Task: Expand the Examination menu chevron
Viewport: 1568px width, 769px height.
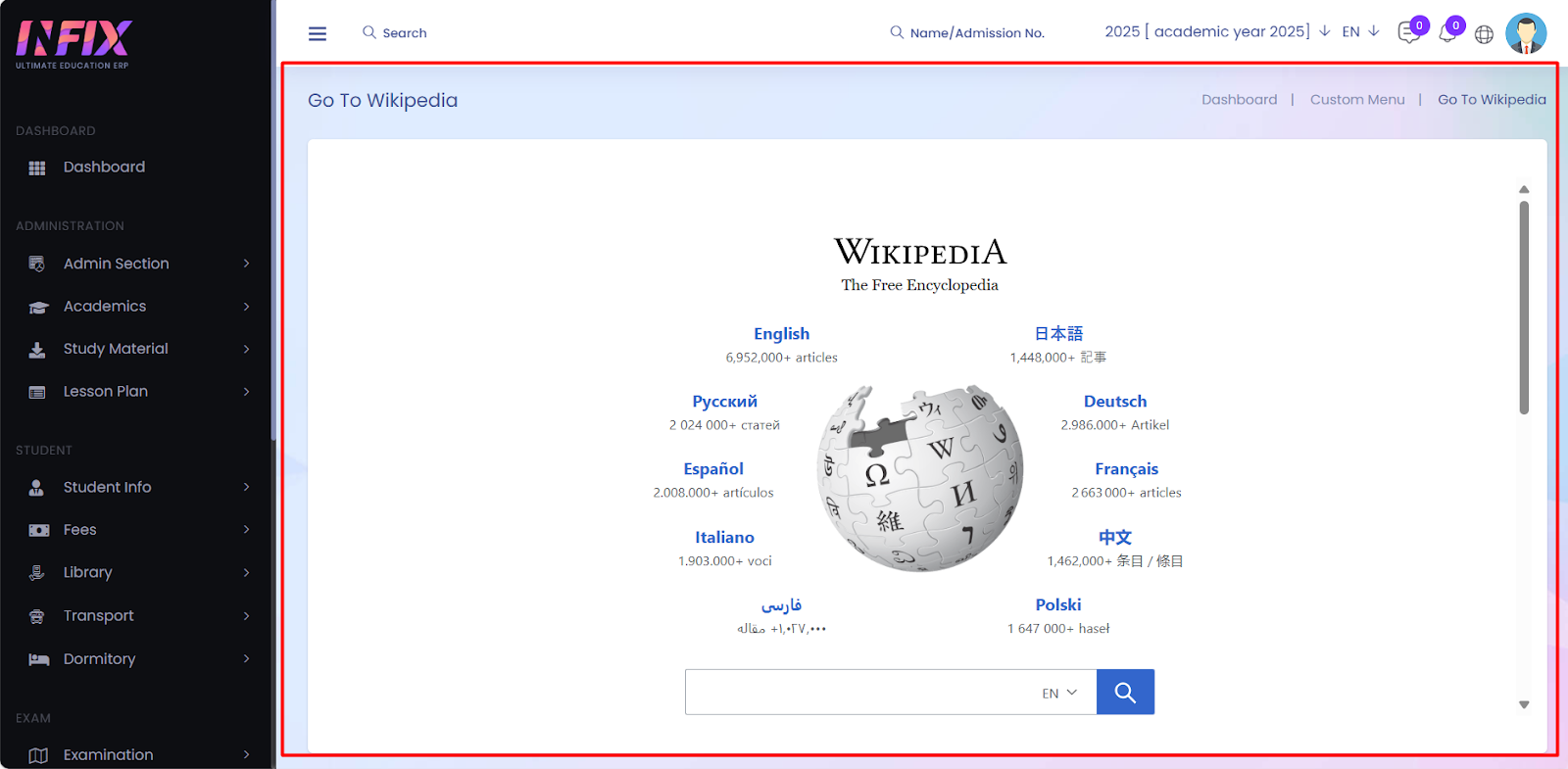Action: point(246,754)
